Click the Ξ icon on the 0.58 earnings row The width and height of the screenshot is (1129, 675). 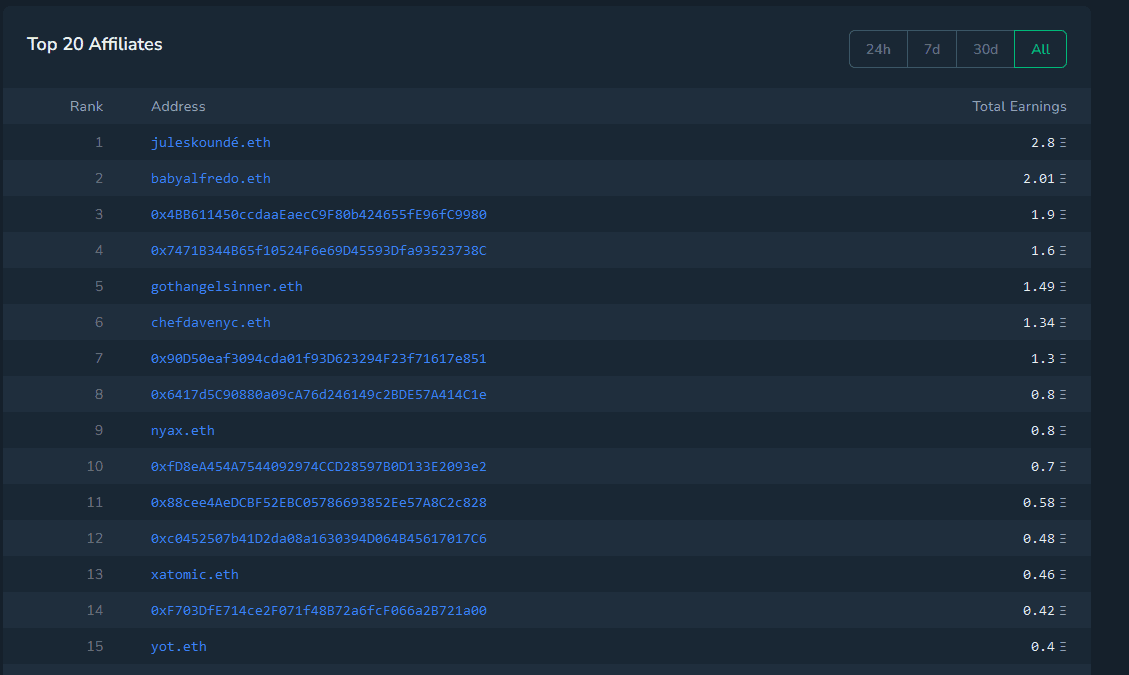(x=1063, y=502)
